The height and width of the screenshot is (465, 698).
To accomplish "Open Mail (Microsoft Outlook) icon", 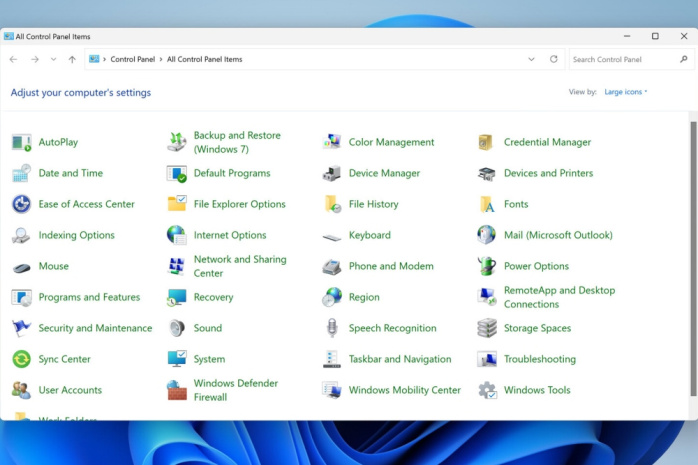I will tap(487, 235).
